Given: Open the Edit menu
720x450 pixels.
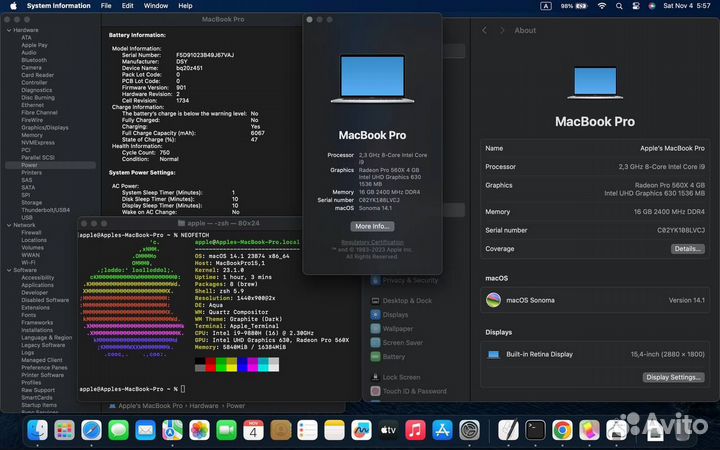Looking at the screenshot, I should (128, 6).
